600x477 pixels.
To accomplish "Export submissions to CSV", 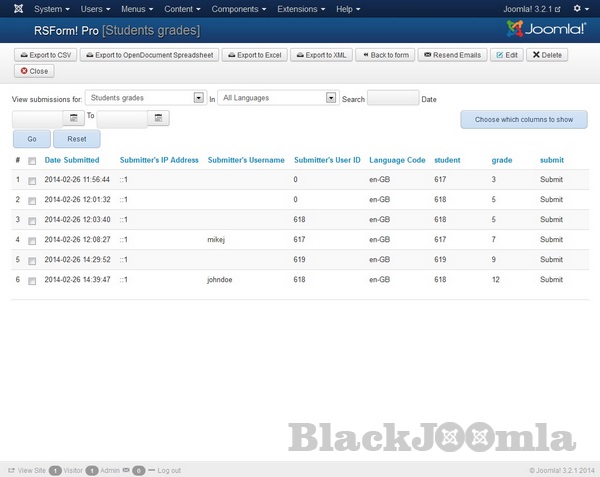I will 45,55.
